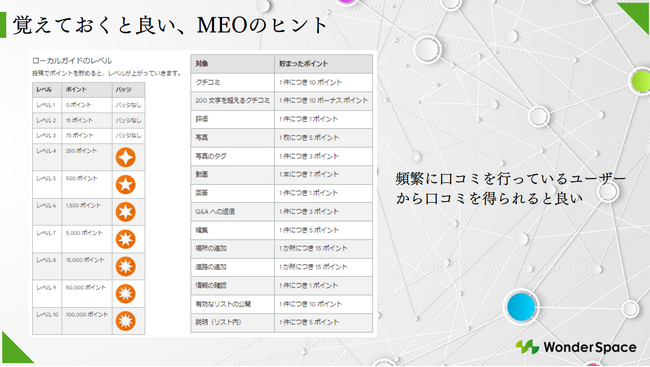Viewport: 650px width, 367px height.
Task: Click the slide title about MEOのヒント
Action: pyautogui.click(x=170, y=25)
